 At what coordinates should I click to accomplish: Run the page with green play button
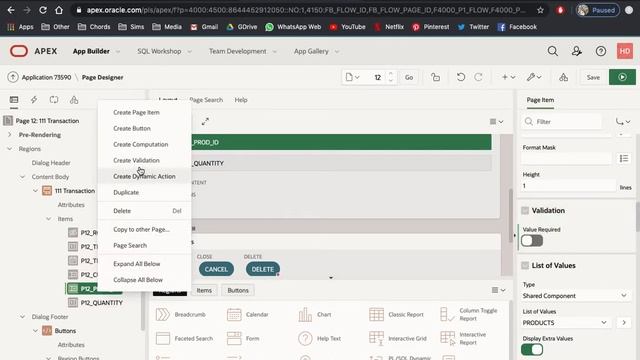(x=622, y=77)
